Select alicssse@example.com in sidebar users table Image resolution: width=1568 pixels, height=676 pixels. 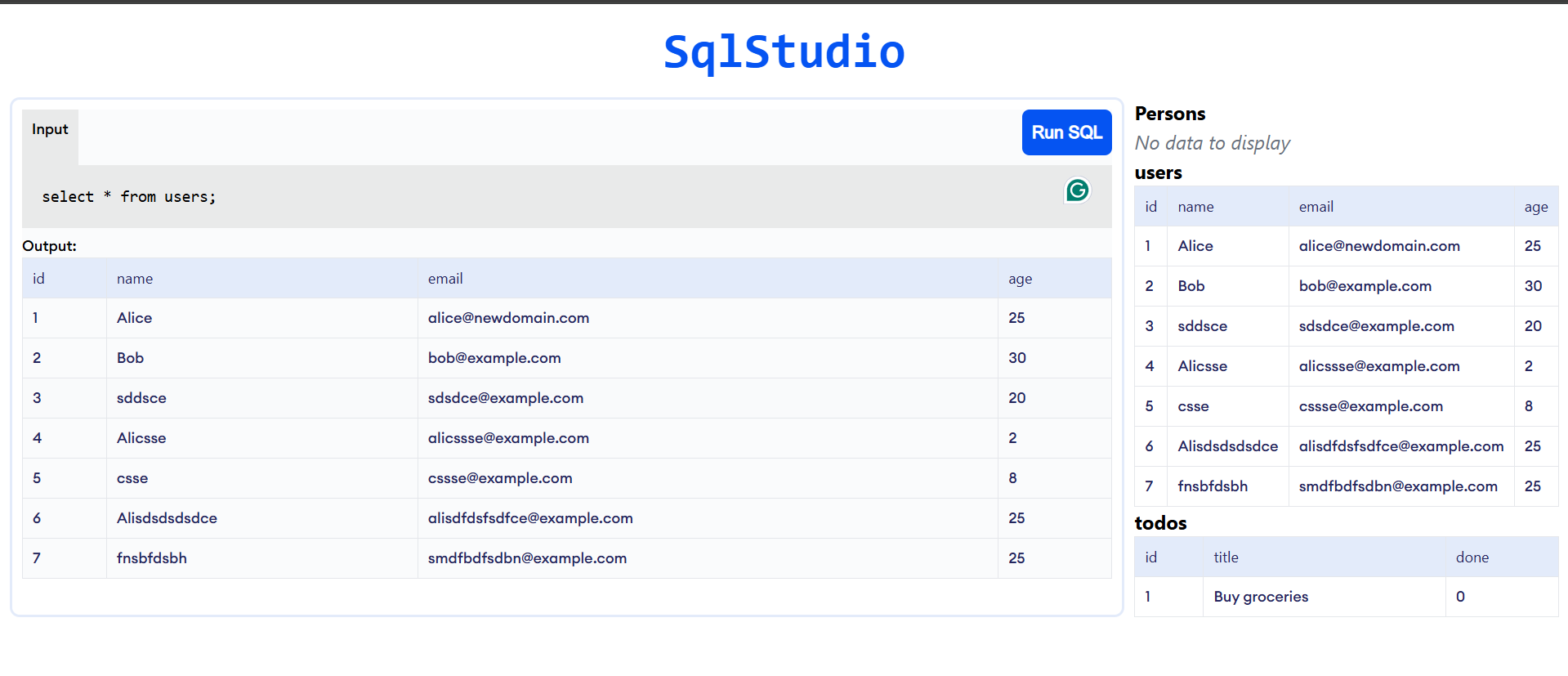click(x=1401, y=366)
